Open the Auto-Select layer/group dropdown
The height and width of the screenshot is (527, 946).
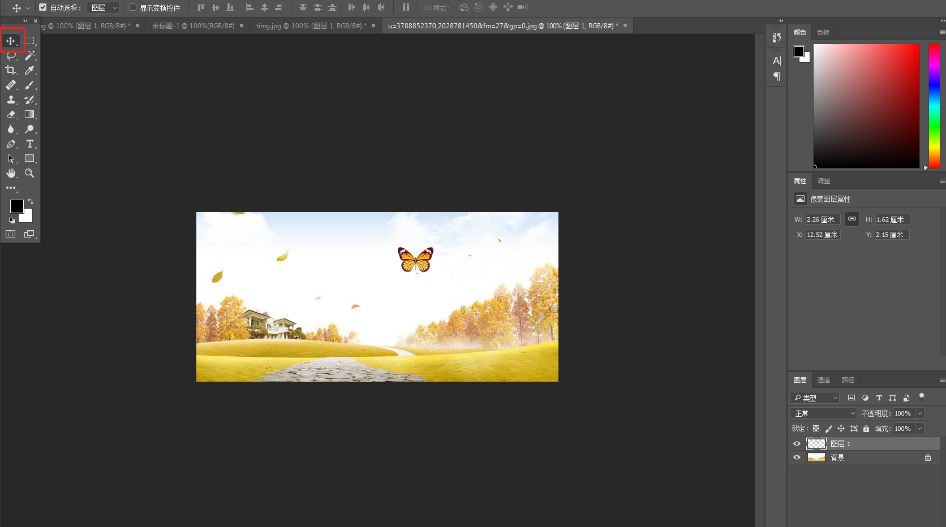tap(103, 7)
